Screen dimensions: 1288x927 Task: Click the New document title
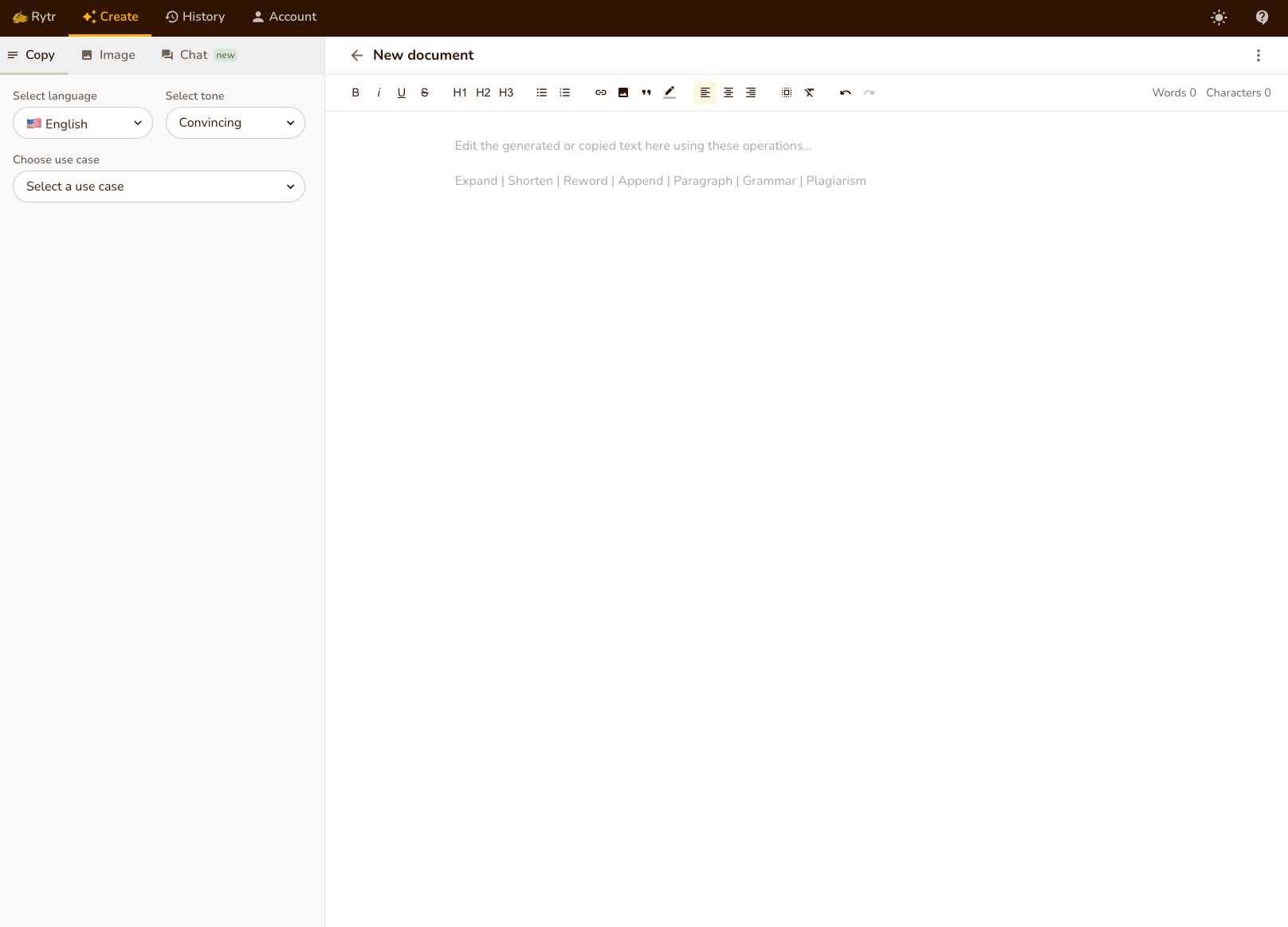pos(423,55)
